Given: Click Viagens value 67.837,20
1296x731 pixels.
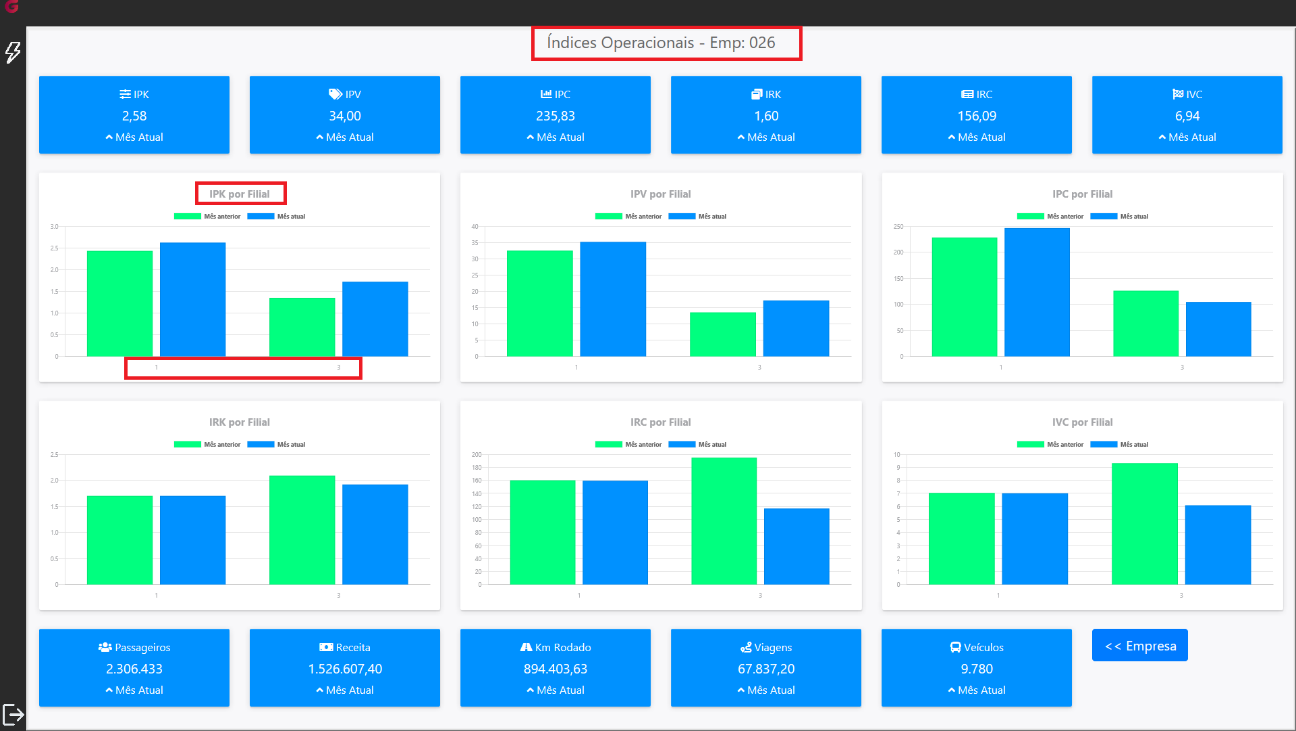Looking at the screenshot, I should coord(766,669).
